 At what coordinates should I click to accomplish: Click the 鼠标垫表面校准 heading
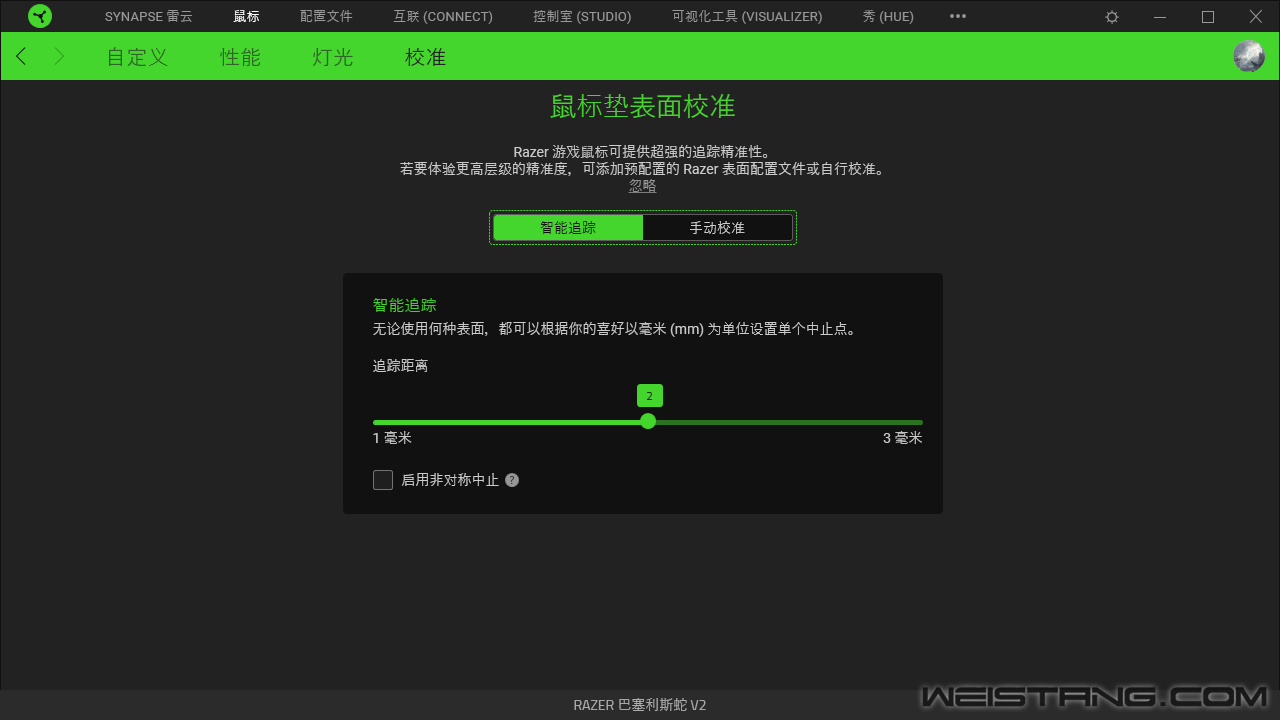coord(643,107)
